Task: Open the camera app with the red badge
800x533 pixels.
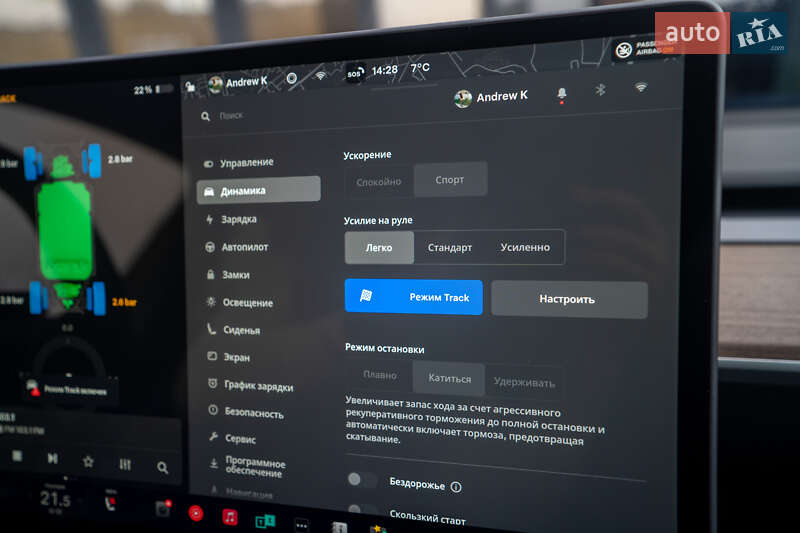Action: (x=163, y=508)
